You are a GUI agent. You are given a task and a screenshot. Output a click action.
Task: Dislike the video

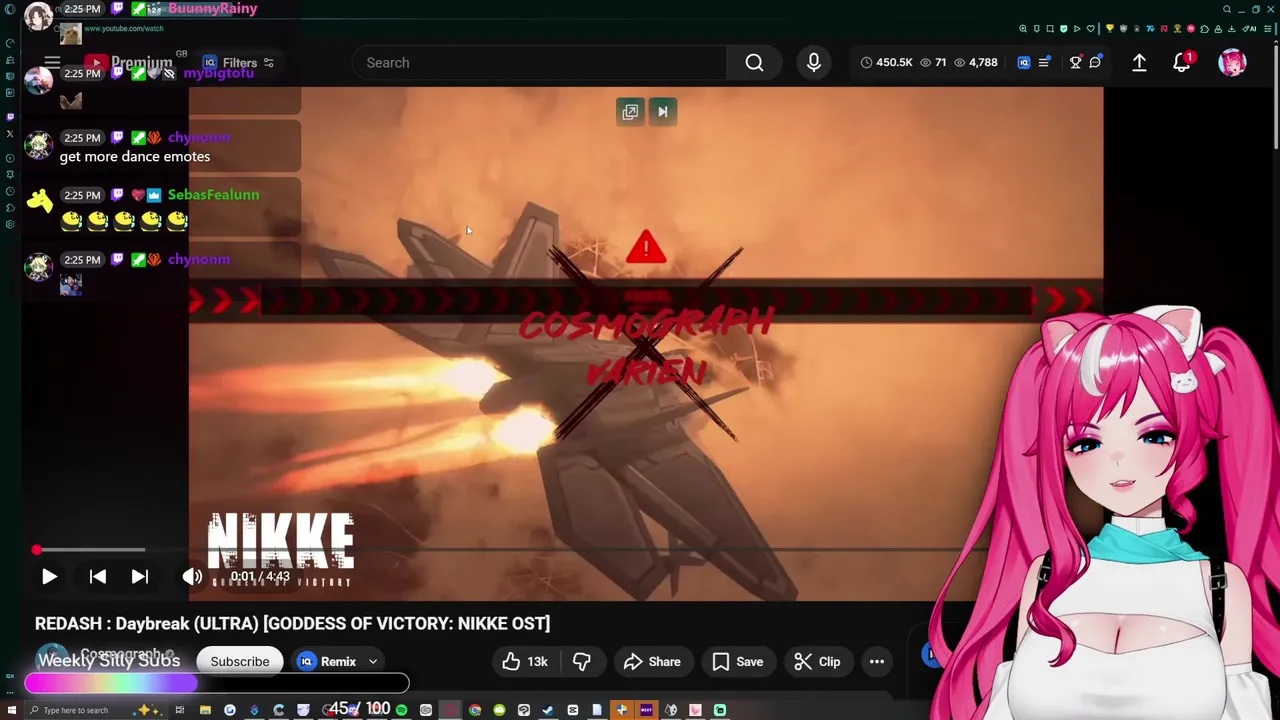pos(581,661)
